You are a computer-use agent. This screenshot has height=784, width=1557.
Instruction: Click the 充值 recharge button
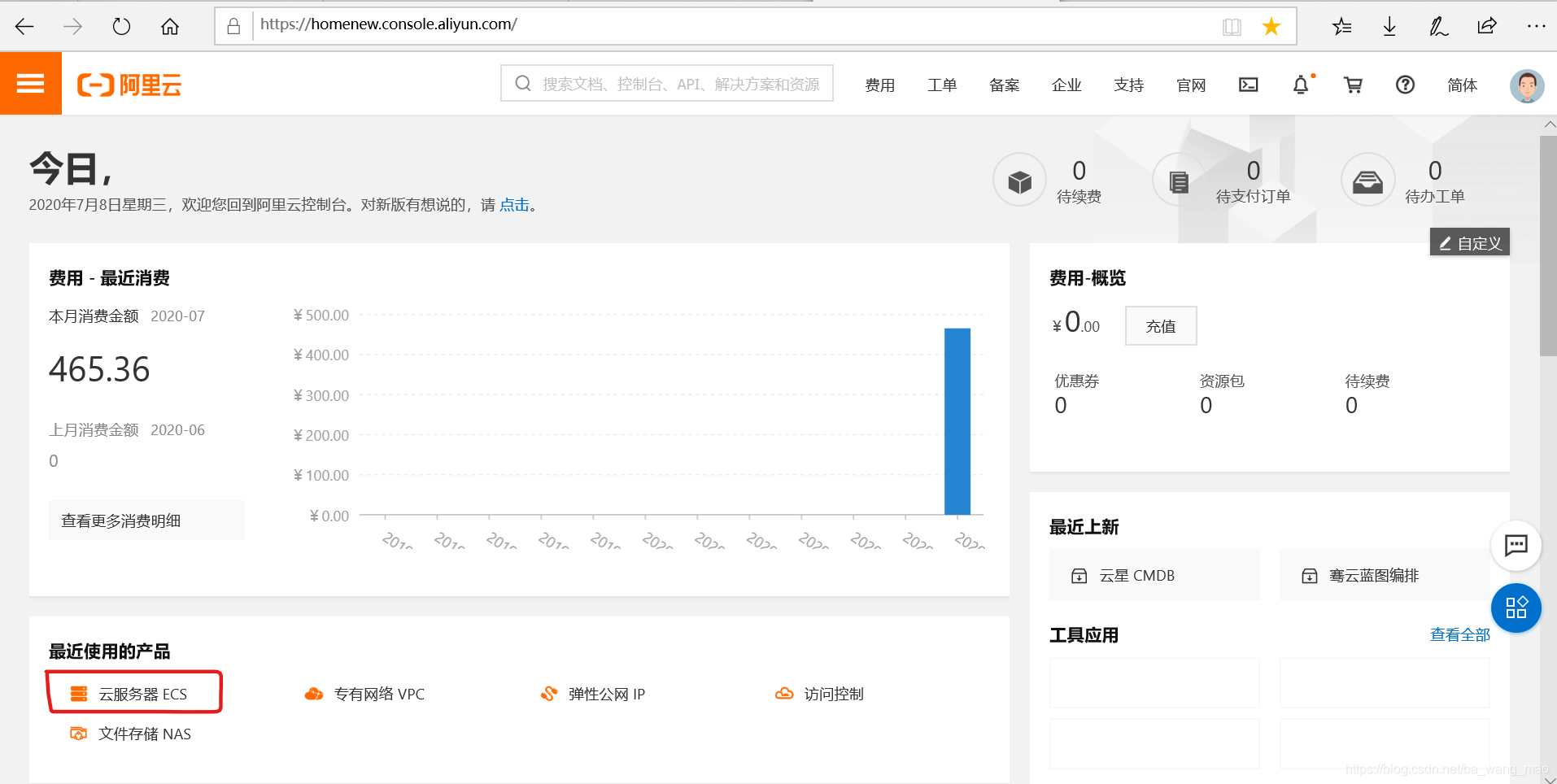1161,325
